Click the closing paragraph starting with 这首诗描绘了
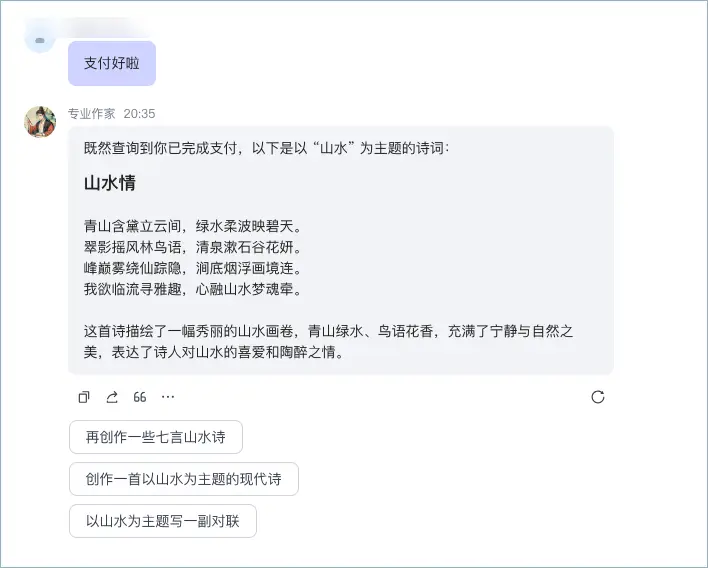 (329, 342)
